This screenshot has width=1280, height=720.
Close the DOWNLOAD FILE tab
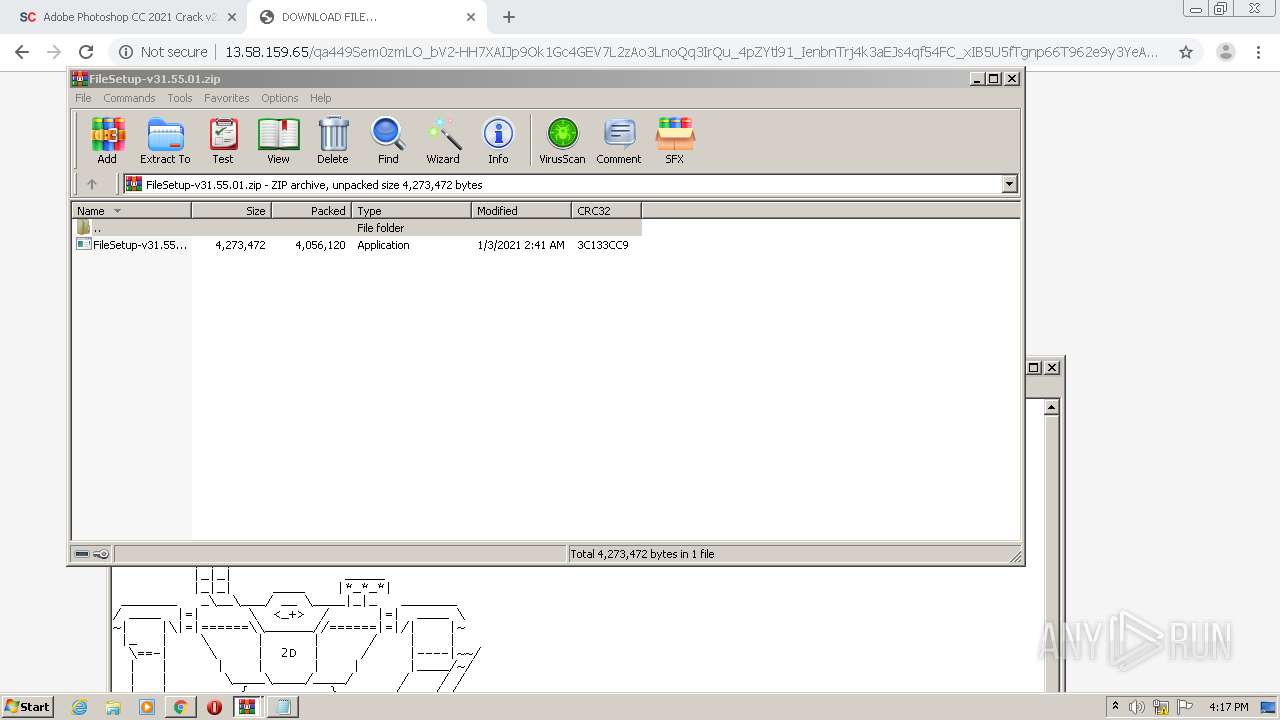(471, 17)
